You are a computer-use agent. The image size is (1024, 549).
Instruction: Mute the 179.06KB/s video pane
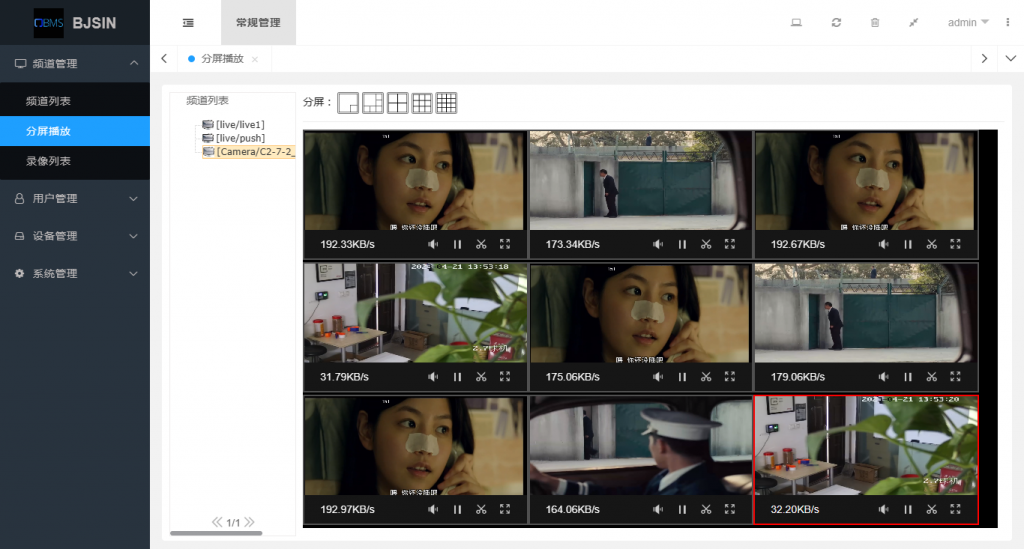point(884,377)
